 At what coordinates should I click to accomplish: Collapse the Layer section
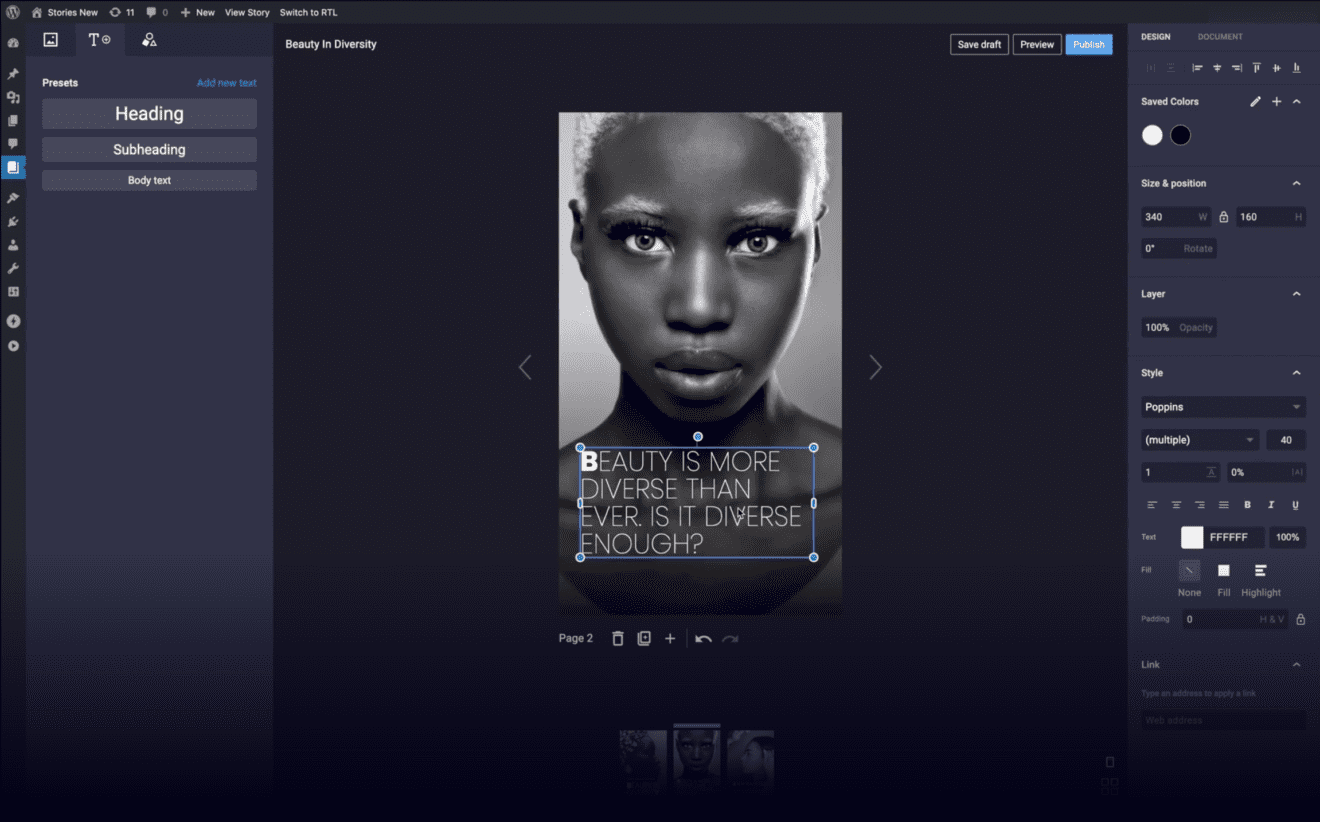tap(1297, 294)
